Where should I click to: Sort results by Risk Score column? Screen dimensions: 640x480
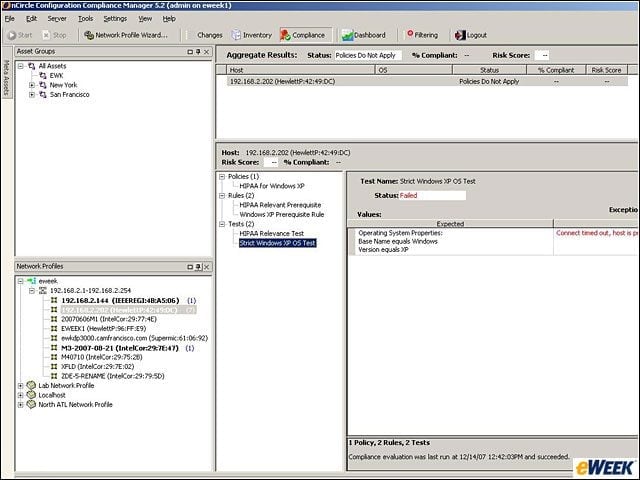pyautogui.click(x=607, y=70)
